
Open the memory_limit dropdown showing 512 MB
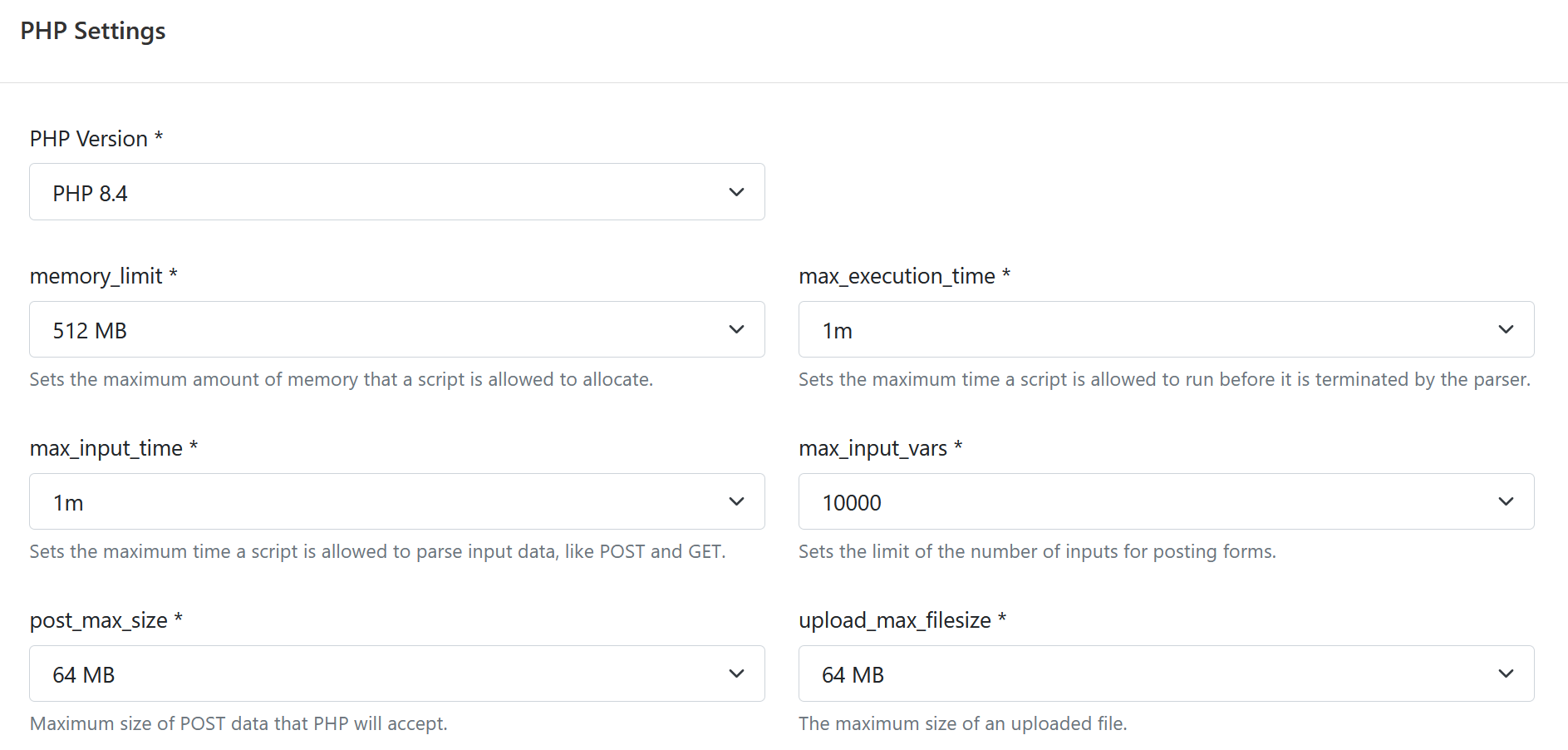pyautogui.click(x=396, y=329)
